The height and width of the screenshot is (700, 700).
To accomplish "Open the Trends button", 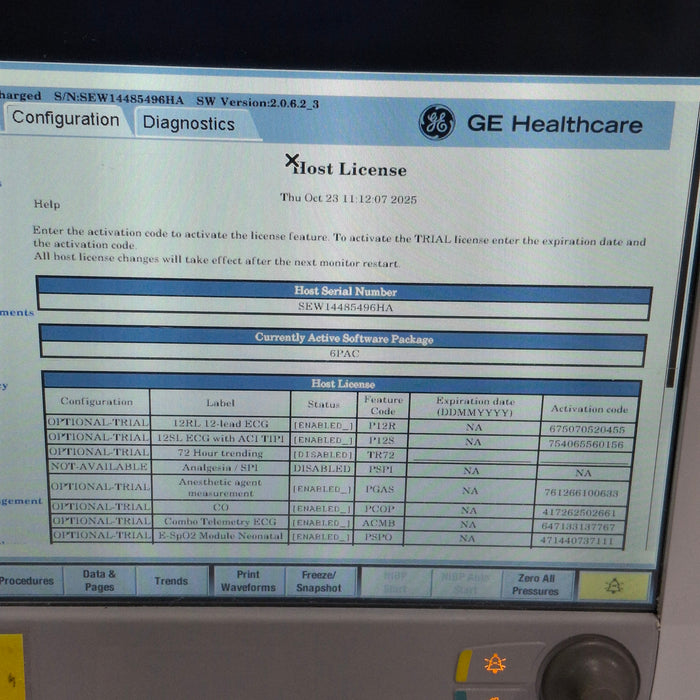I will pos(171,581).
